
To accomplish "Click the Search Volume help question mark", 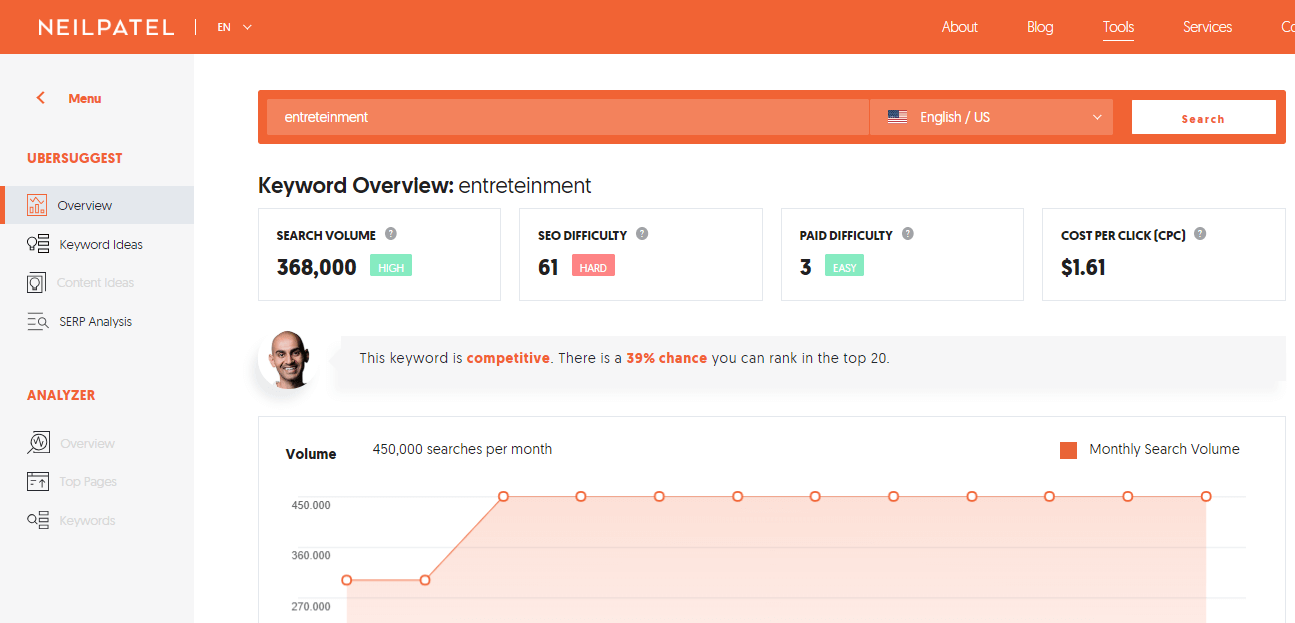I will (391, 234).
